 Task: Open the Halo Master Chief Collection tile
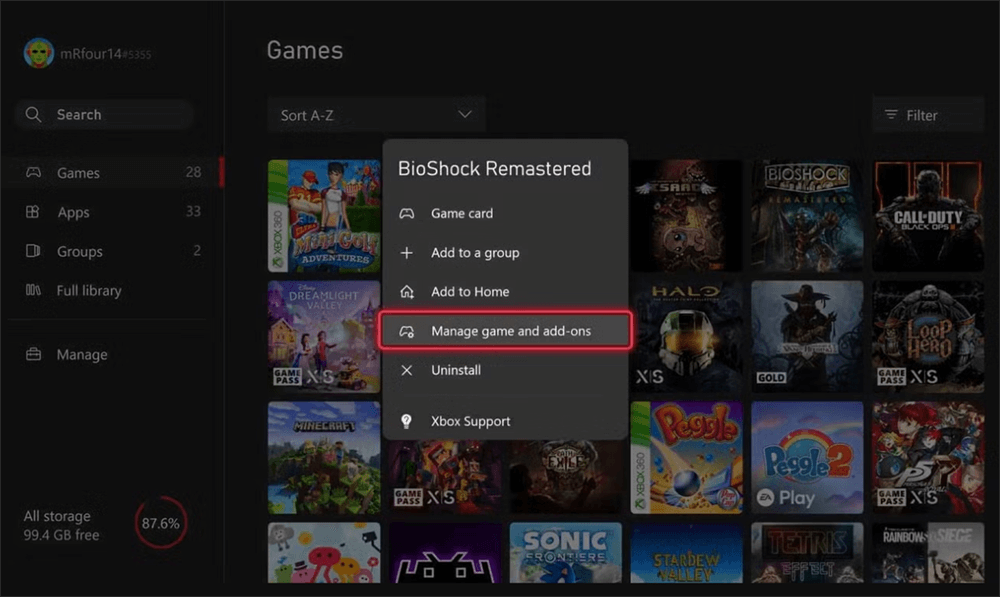686,337
